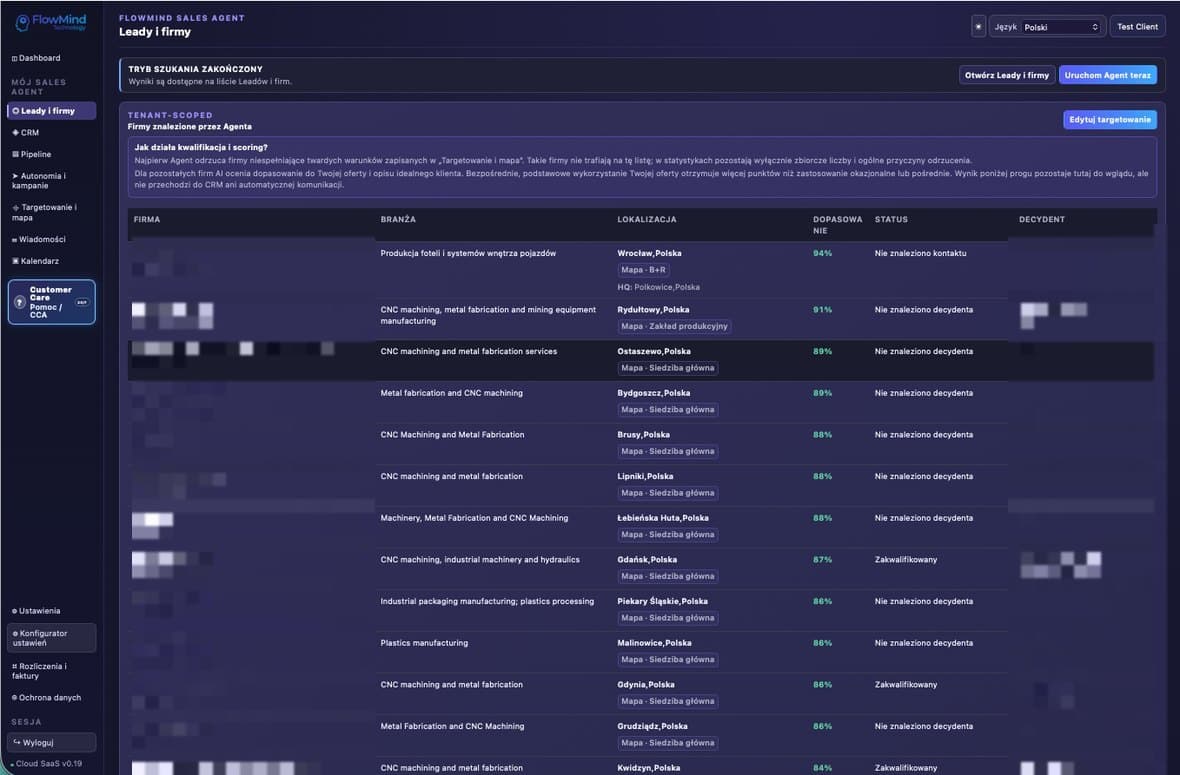1180x775 pixels.
Task: Open Mapa · Siedziba główna for Grudziądz
Action: pos(668,743)
